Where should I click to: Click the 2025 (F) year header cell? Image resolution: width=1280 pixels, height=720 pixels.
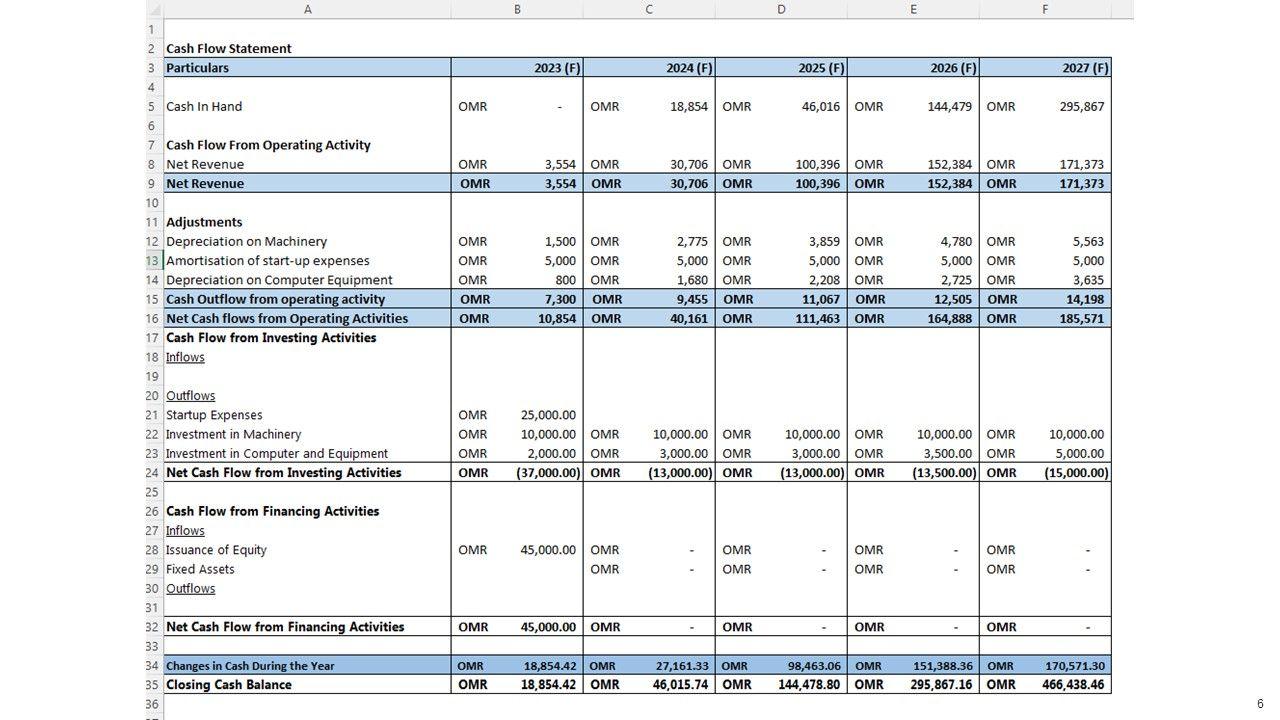[820, 68]
